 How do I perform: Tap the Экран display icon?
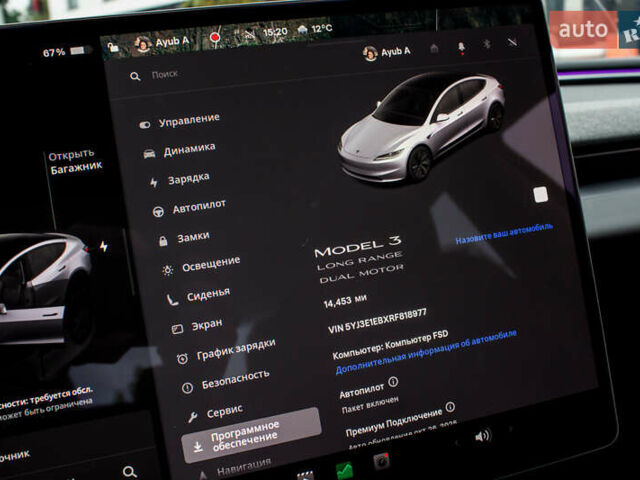coord(177,327)
